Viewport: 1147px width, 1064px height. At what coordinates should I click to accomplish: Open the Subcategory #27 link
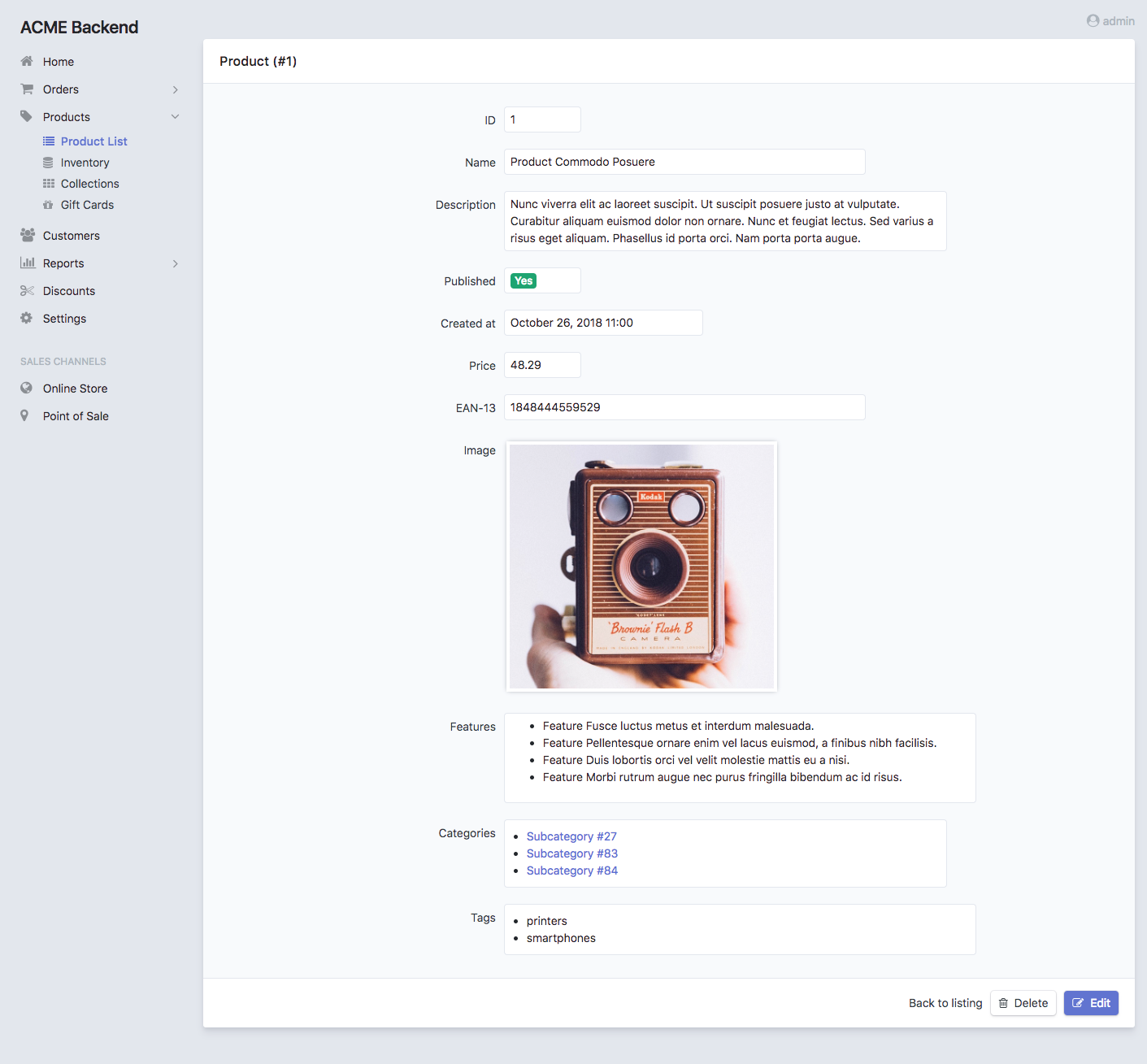tap(571, 836)
